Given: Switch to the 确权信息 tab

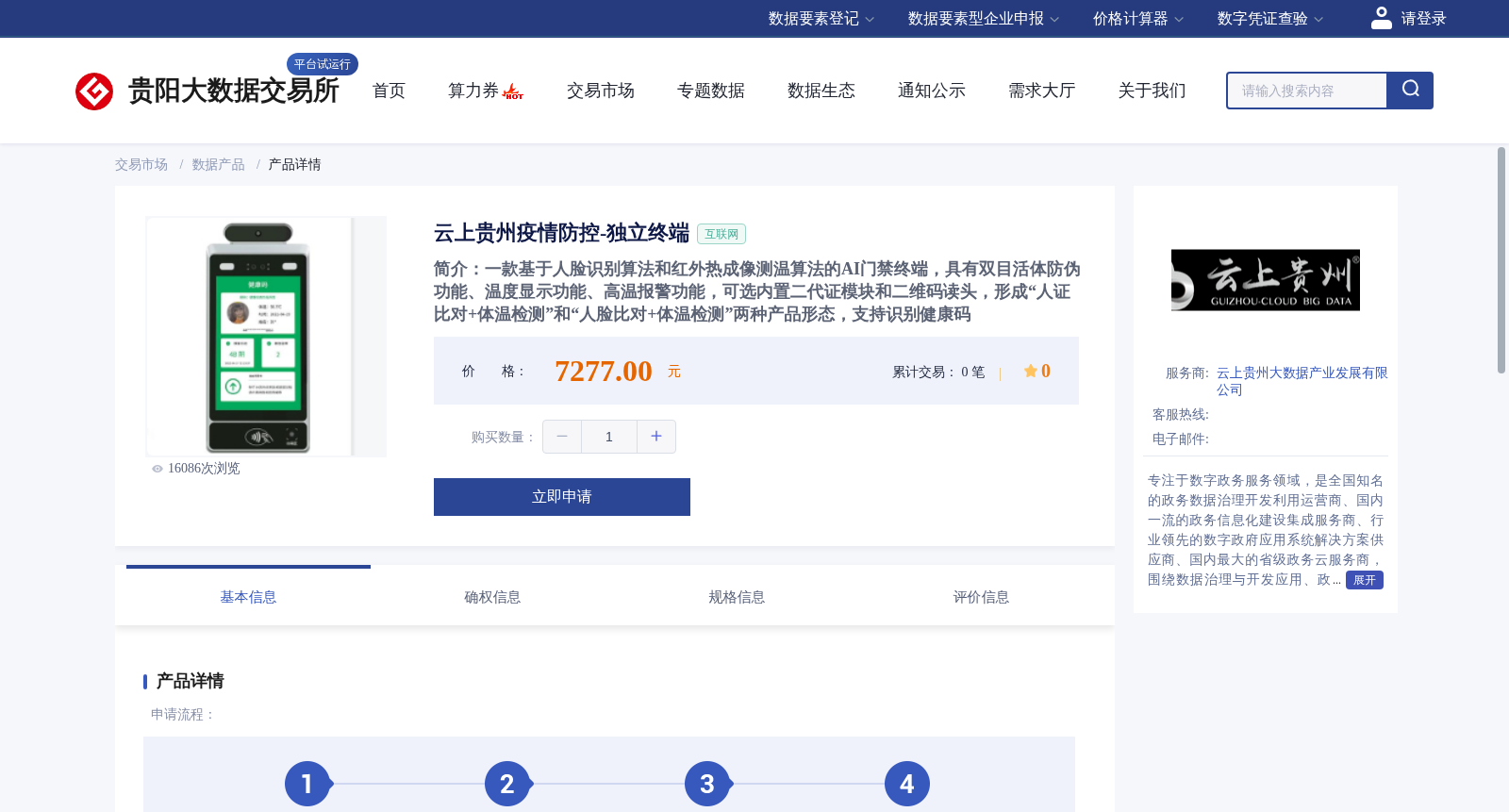Looking at the screenshot, I should pyautogui.click(x=492, y=597).
